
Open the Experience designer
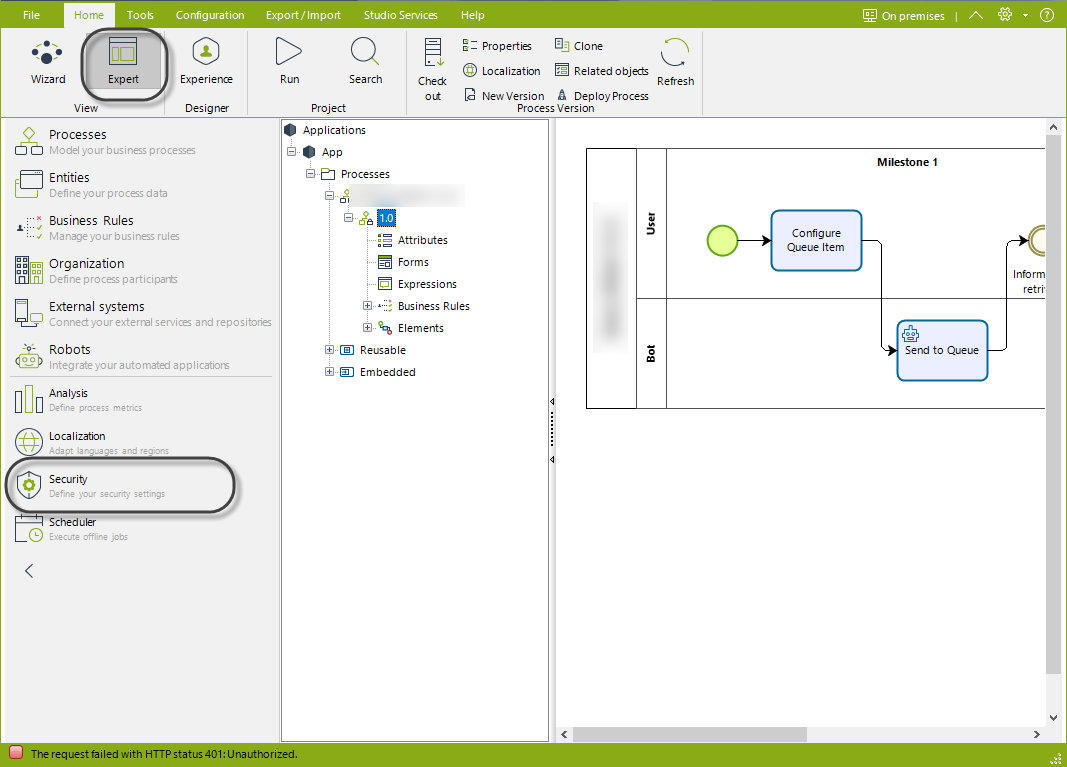[206, 62]
